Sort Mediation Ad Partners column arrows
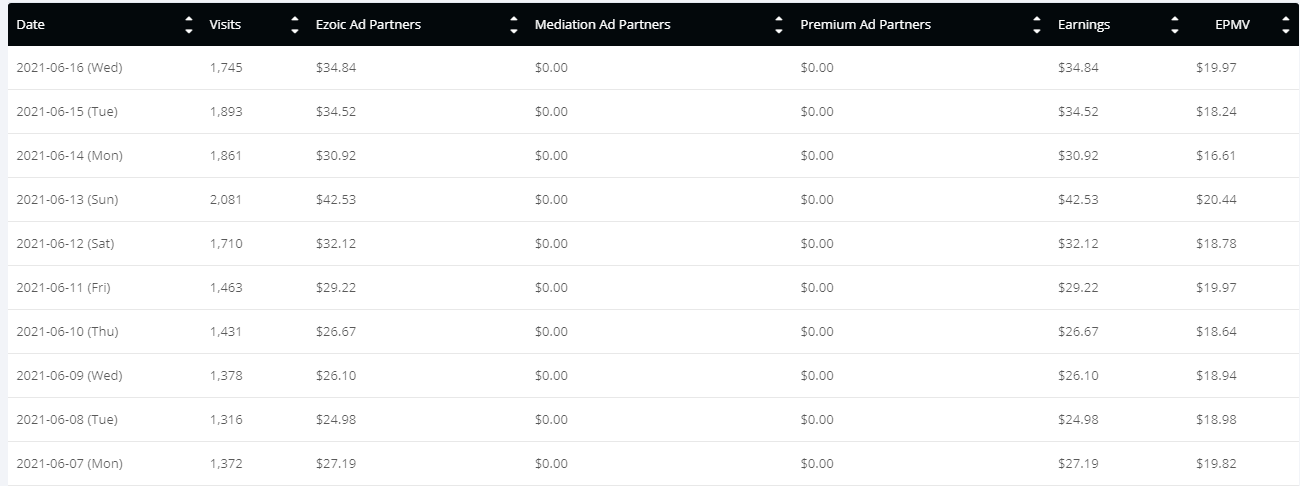 tap(779, 25)
